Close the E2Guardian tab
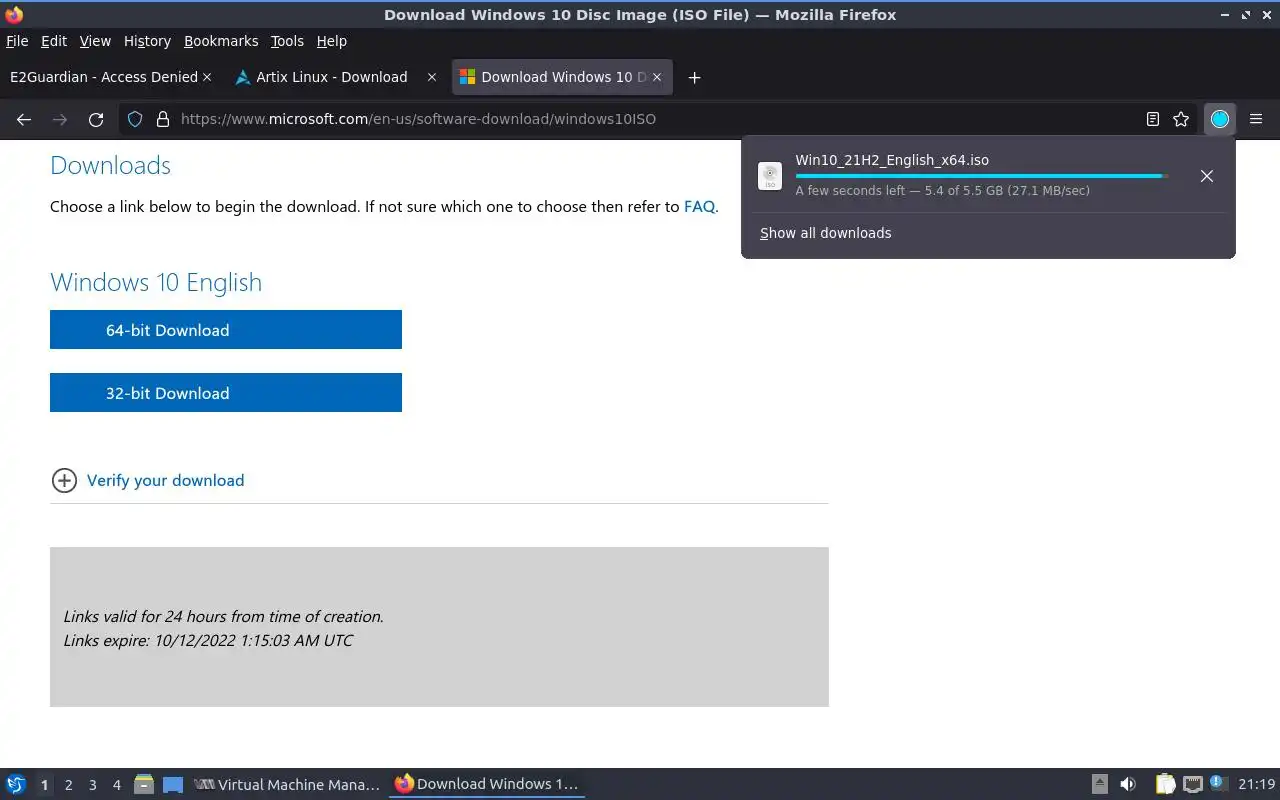Viewport: 1280px width, 800px height. click(207, 77)
